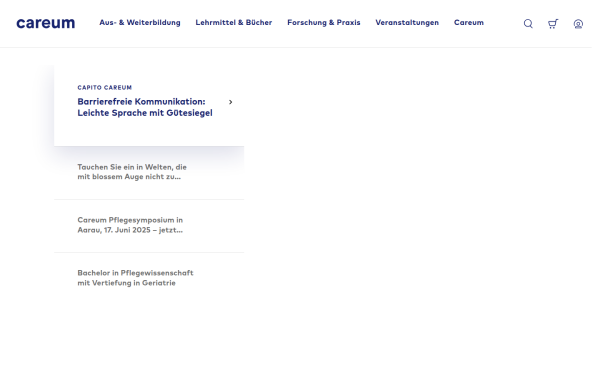Image resolution: width=600 pixels, height=375 pixels.
Task: Click the careum logo
Action: click(46, 23)
